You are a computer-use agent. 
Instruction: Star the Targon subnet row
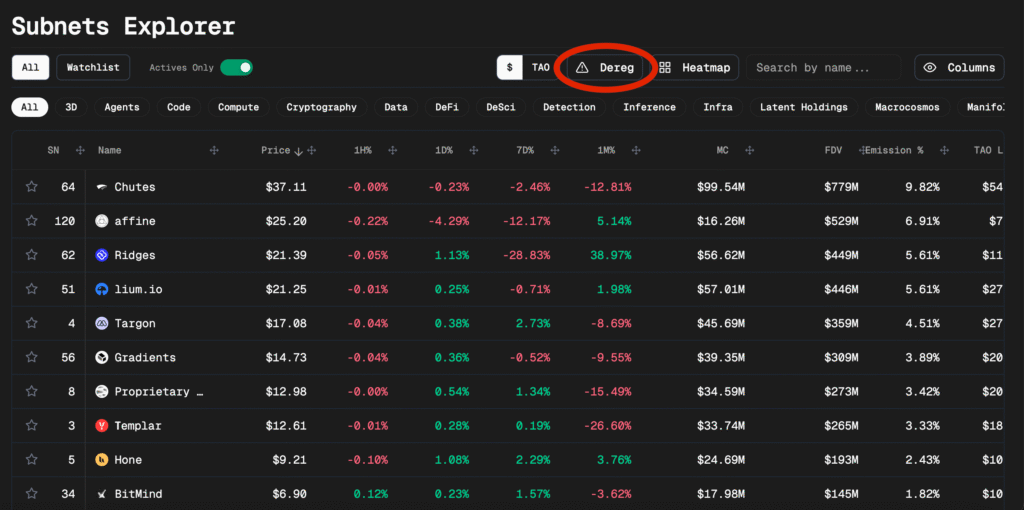click(31, 323)
